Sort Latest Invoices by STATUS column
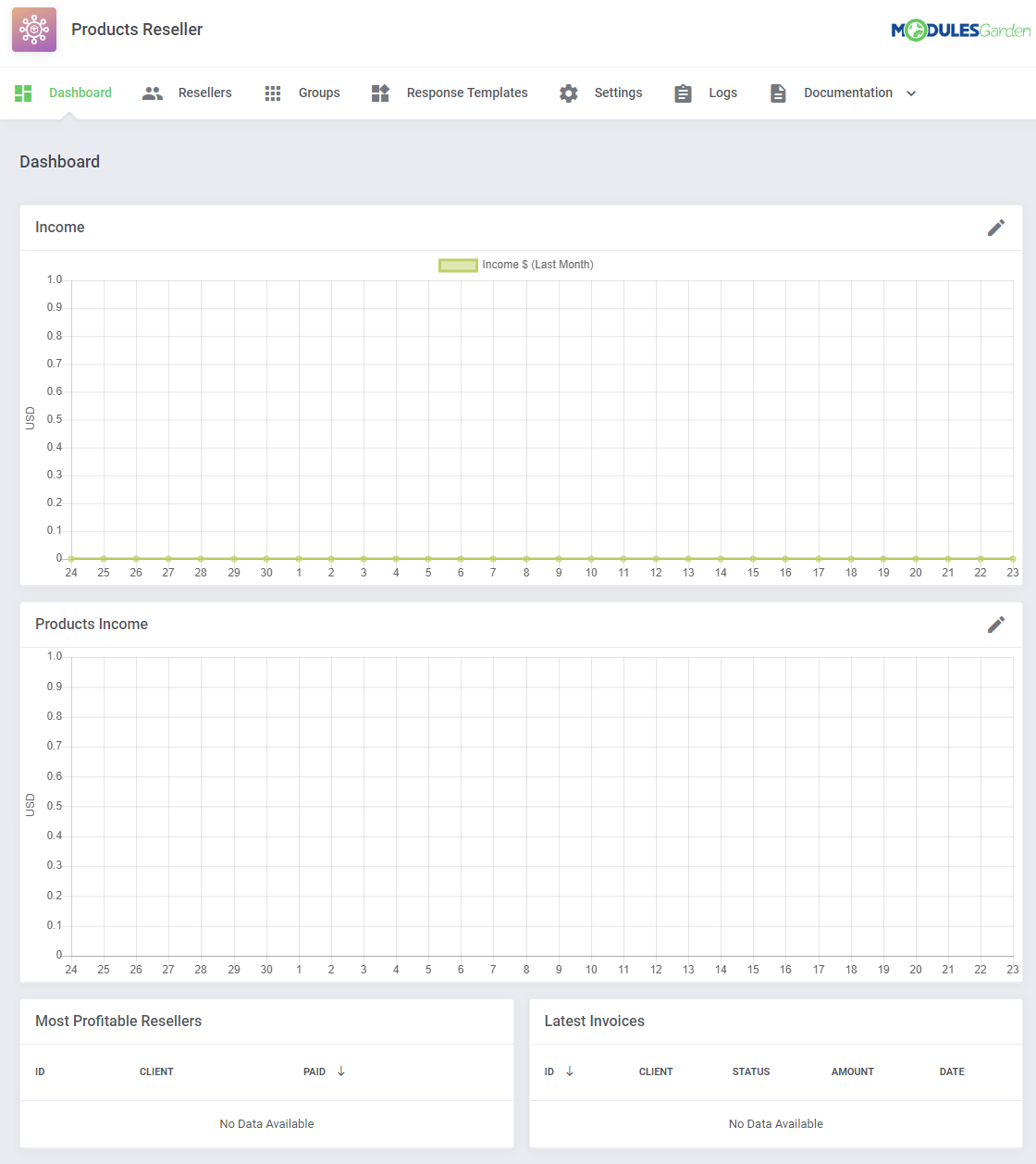This screenshot has height=1164, width=1036. 751,1071
